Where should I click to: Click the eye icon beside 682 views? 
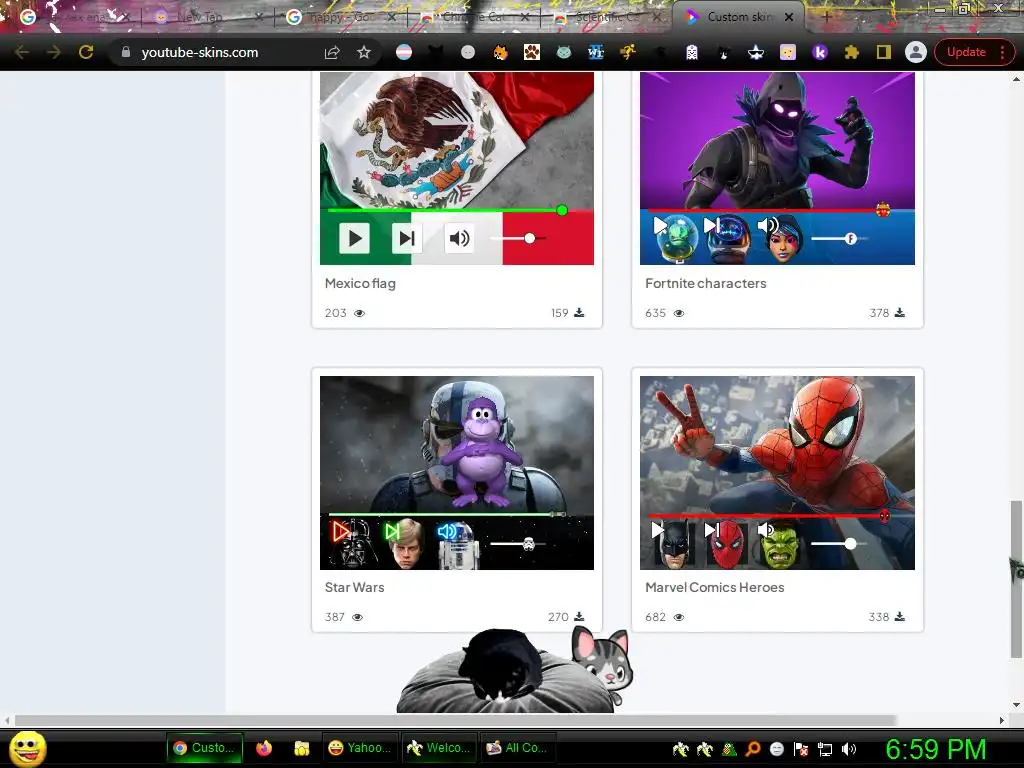pyautogui.click(x=679, y=617)
